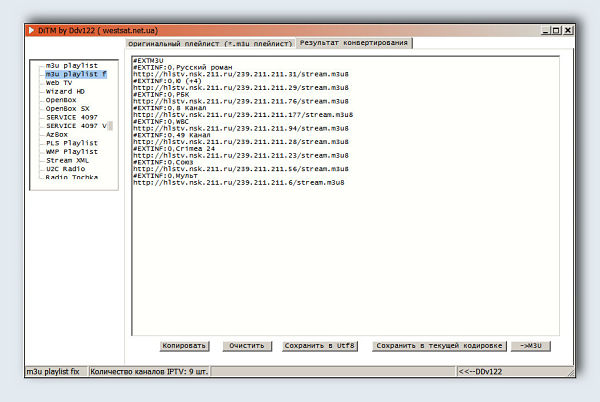Viewport: 600px width, 402px height.
Task: Click 'Сохранить в Utf8' button
Action: coord(322,345)
